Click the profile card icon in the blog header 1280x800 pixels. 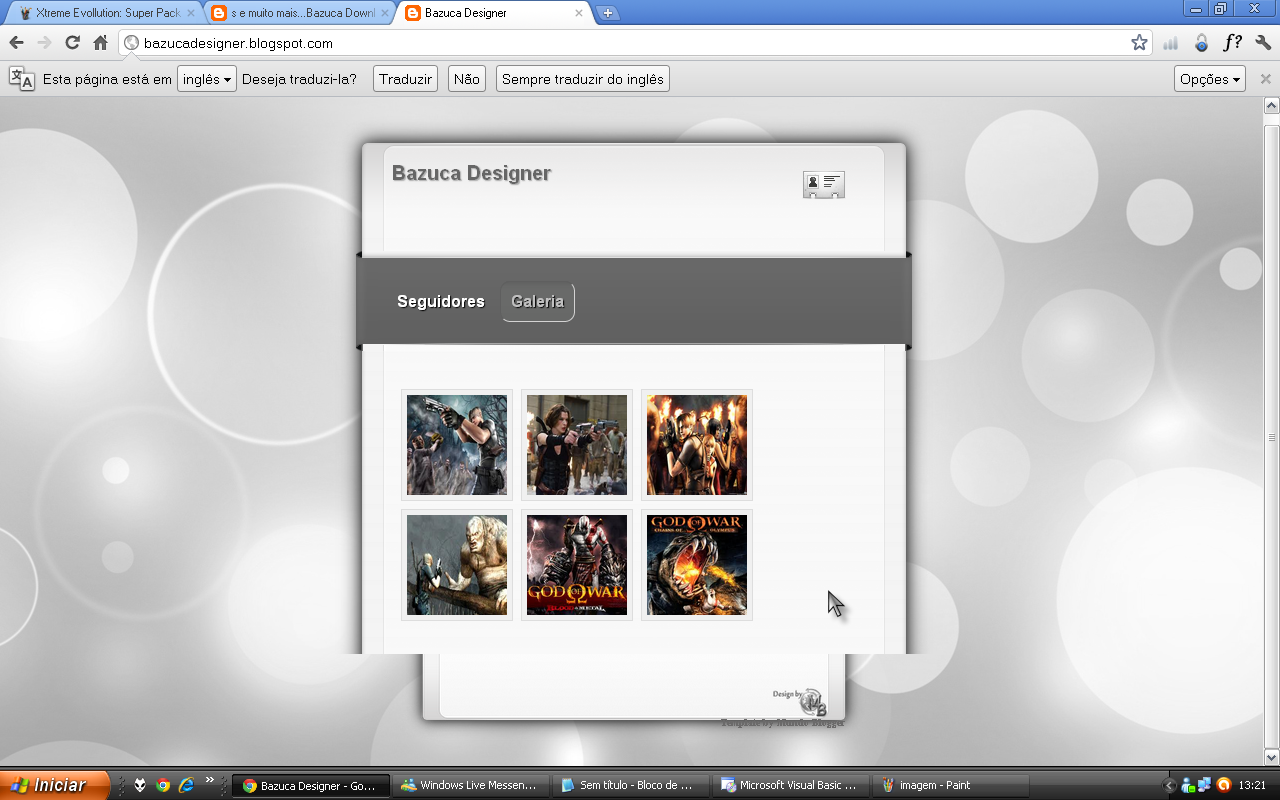(x=824, y=184)
